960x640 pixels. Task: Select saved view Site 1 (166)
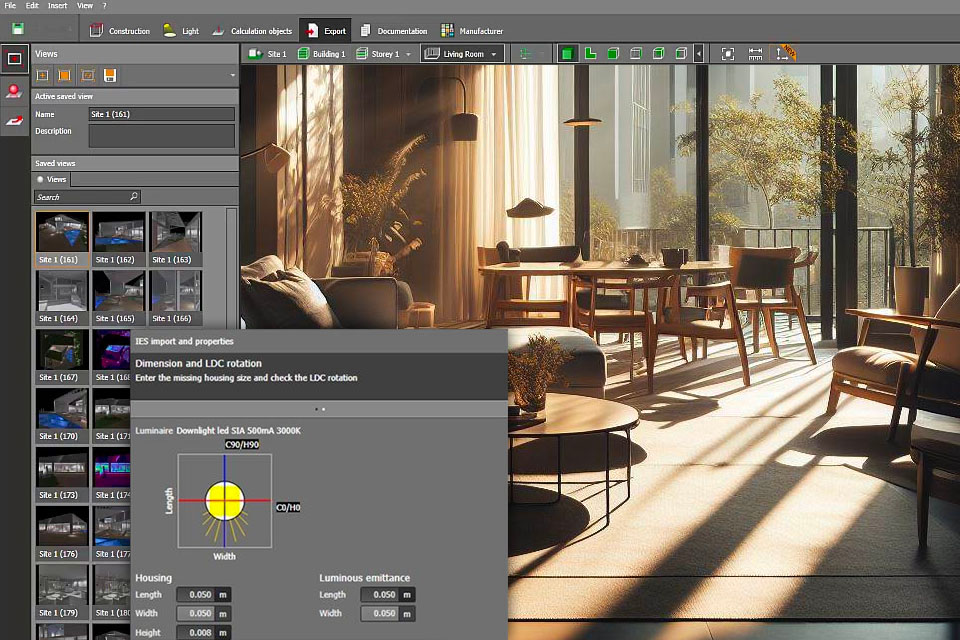point(175,298)
